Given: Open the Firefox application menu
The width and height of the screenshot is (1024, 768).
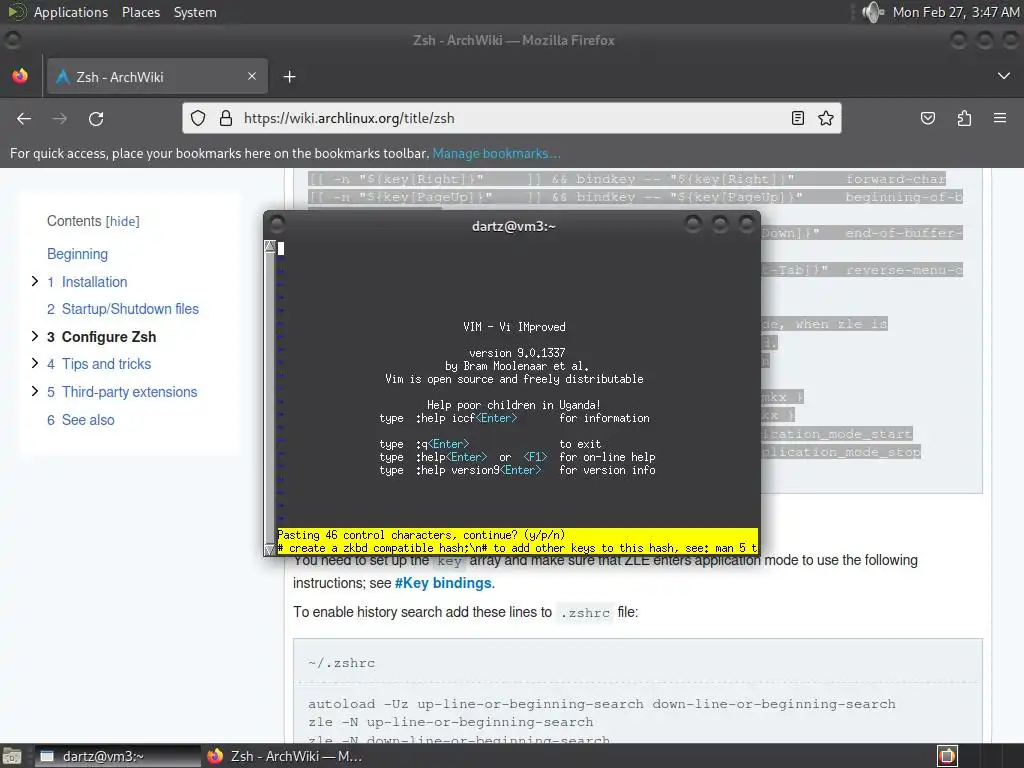Looking at the screenshot, I should 1000,118.
